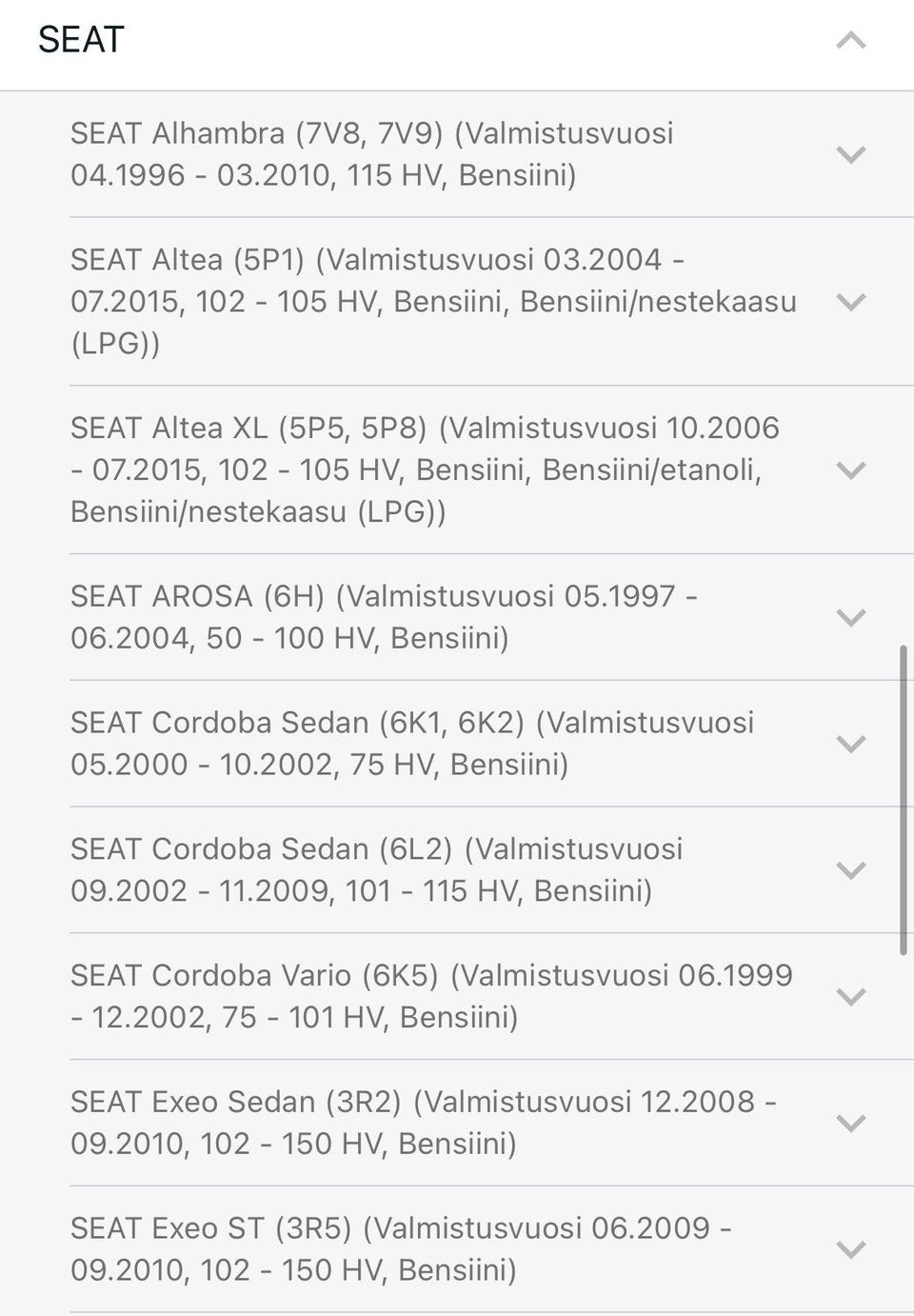914x1316 pixels.
Task: Select SEAT Alhambra 115 HV Bensiini entry
Action: click(x=371, y=154)
